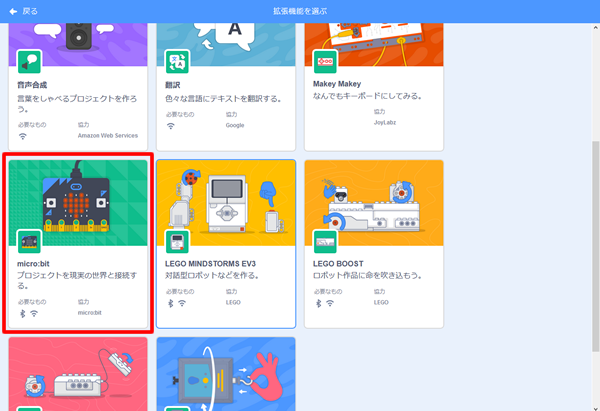This screenshot has height=411, width=600.
Task: Click the Wi-Fi icon on 翻訳 card
Action: click(x=171, y=126)
